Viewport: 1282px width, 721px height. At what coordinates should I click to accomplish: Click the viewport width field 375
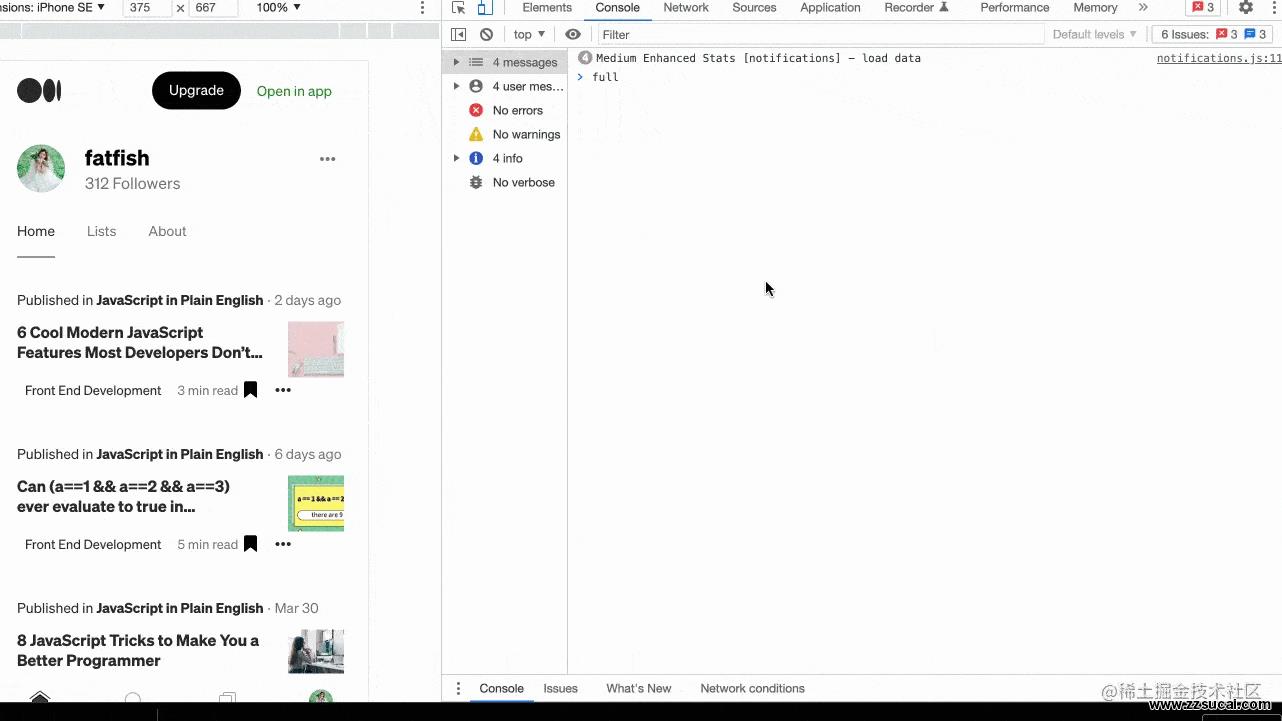(x=147, y=8)
